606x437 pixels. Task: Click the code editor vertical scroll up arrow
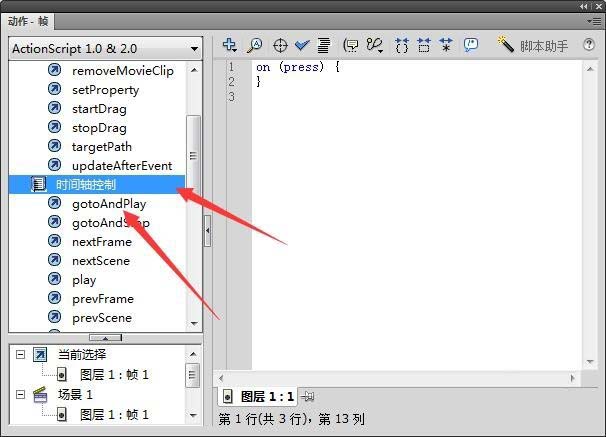point(590,69)
